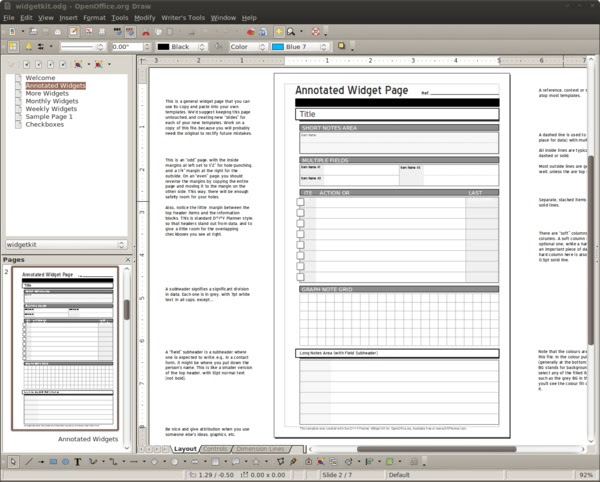The width and height of the screenshot is (600, 482).
Task: Switch to the Dimension Lines tab
Action: [260, 449]
